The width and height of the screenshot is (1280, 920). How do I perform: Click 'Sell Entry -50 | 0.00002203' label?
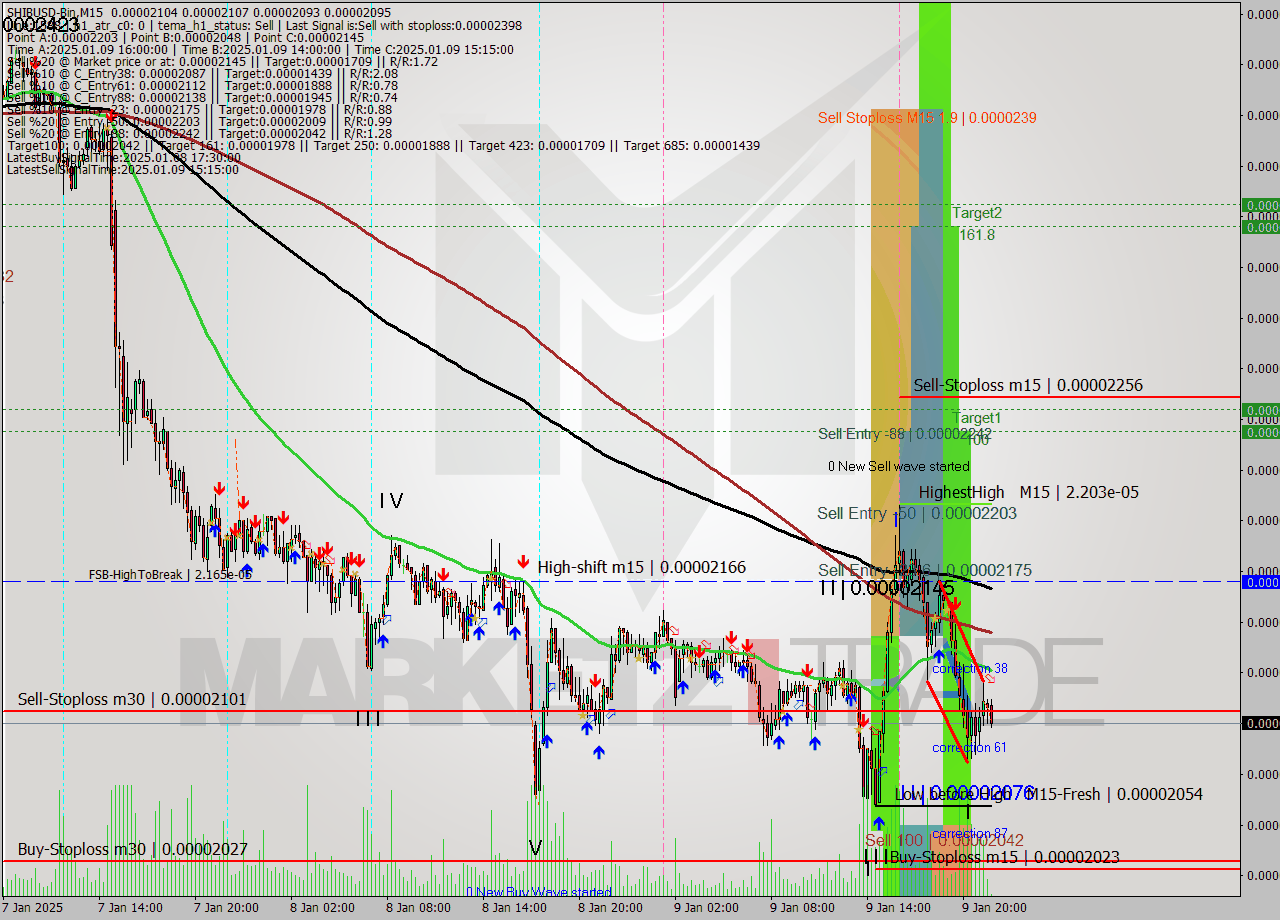click(917, 513)
